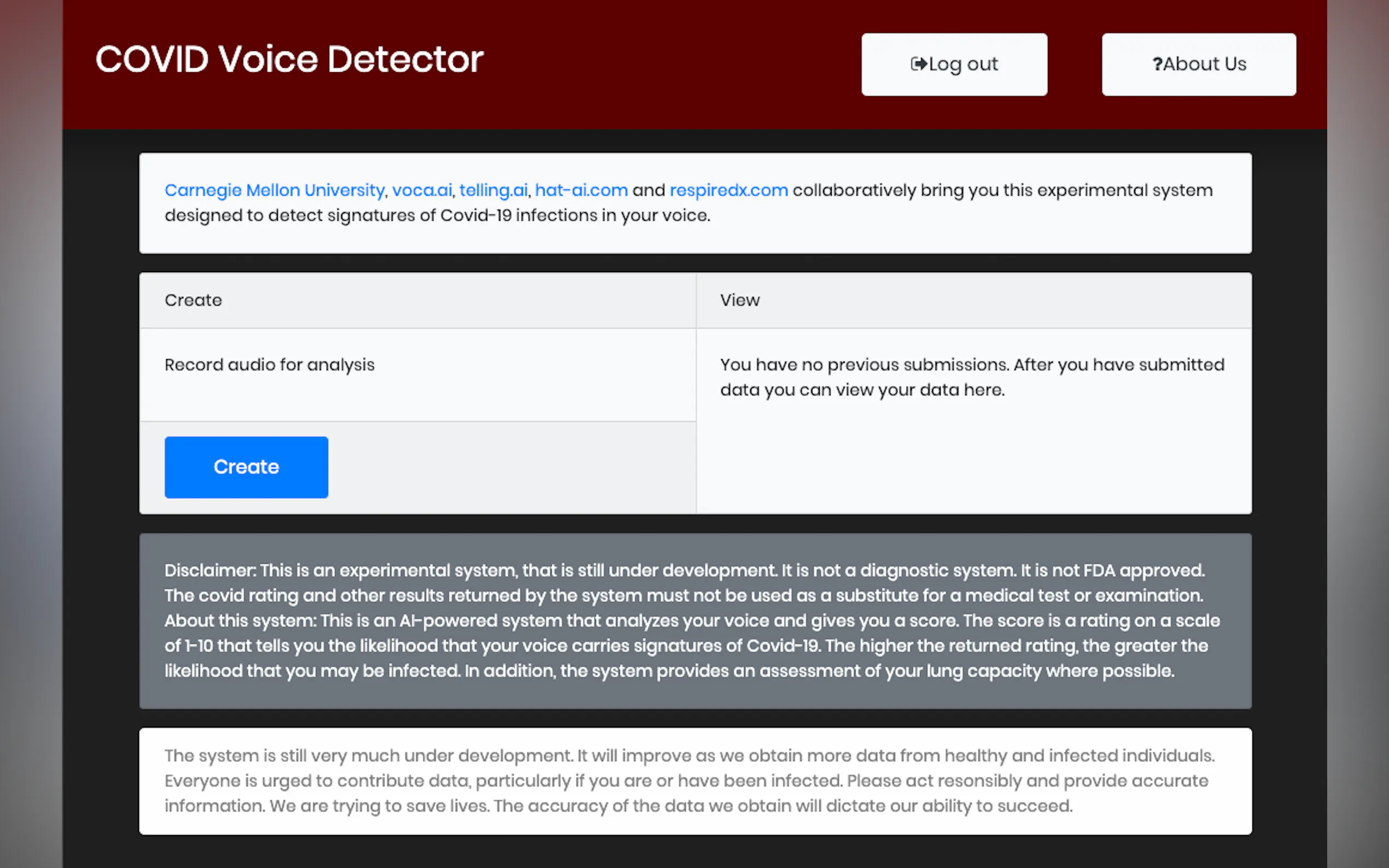Select the Create panel header
1389x868 pixels.
[194, 300]
